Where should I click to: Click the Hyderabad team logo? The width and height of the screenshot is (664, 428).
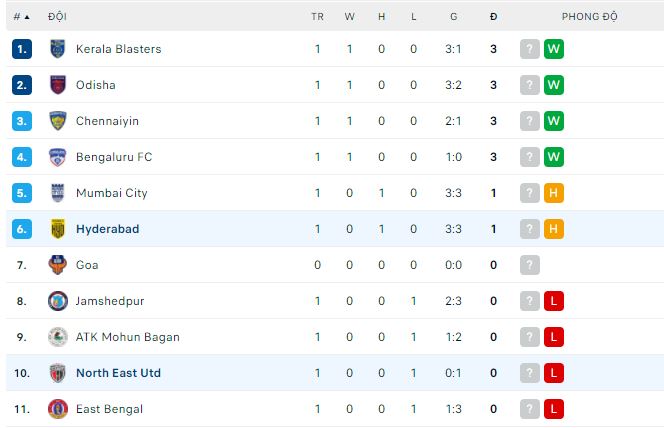pyautogui.click(x=57, y=229)
